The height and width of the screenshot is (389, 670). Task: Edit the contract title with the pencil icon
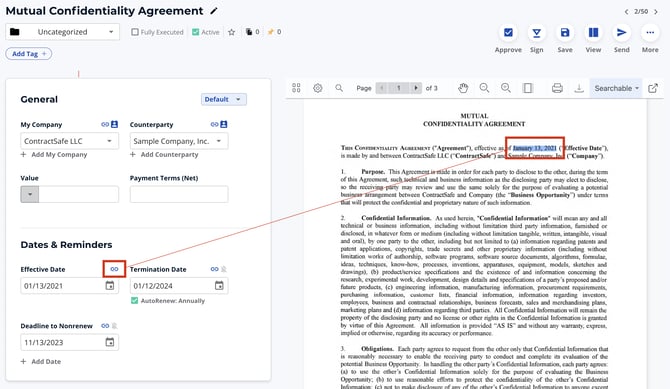click(x=214, y=11)
